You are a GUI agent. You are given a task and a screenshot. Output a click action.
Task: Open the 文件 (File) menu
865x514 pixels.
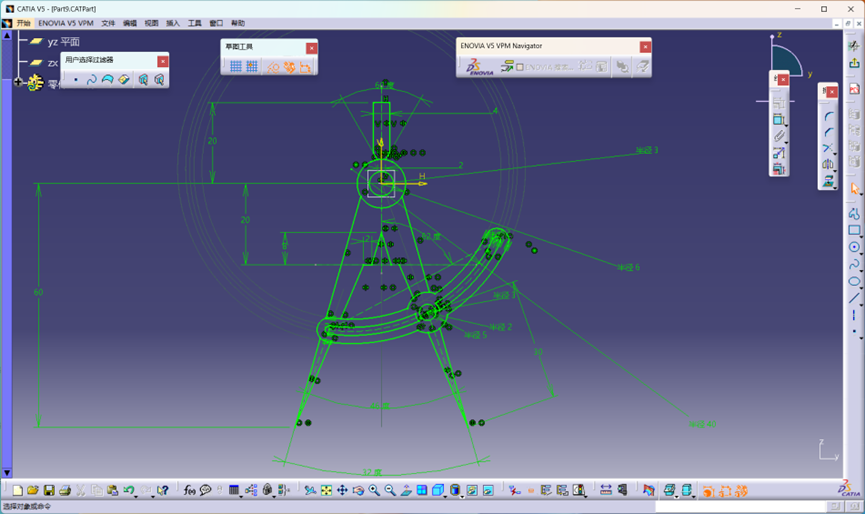(x=108, y=23)
